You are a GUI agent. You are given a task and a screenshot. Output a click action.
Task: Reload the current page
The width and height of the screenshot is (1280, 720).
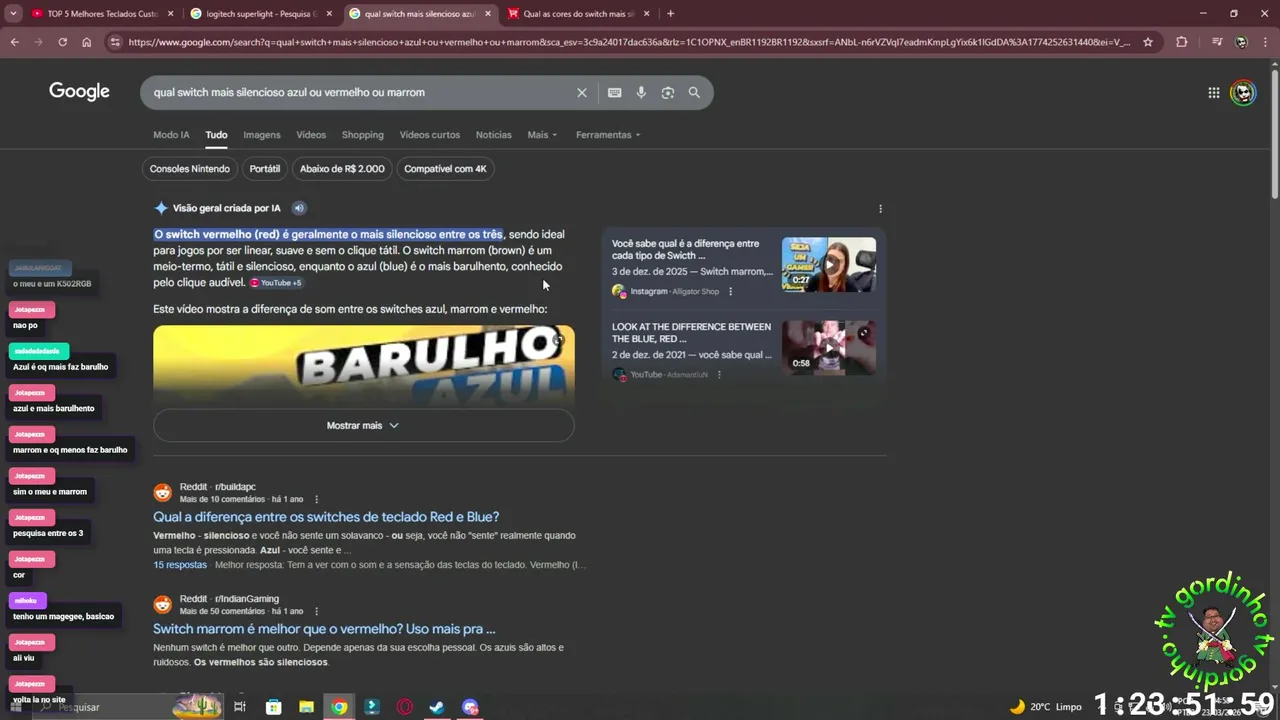pos(62,42)
